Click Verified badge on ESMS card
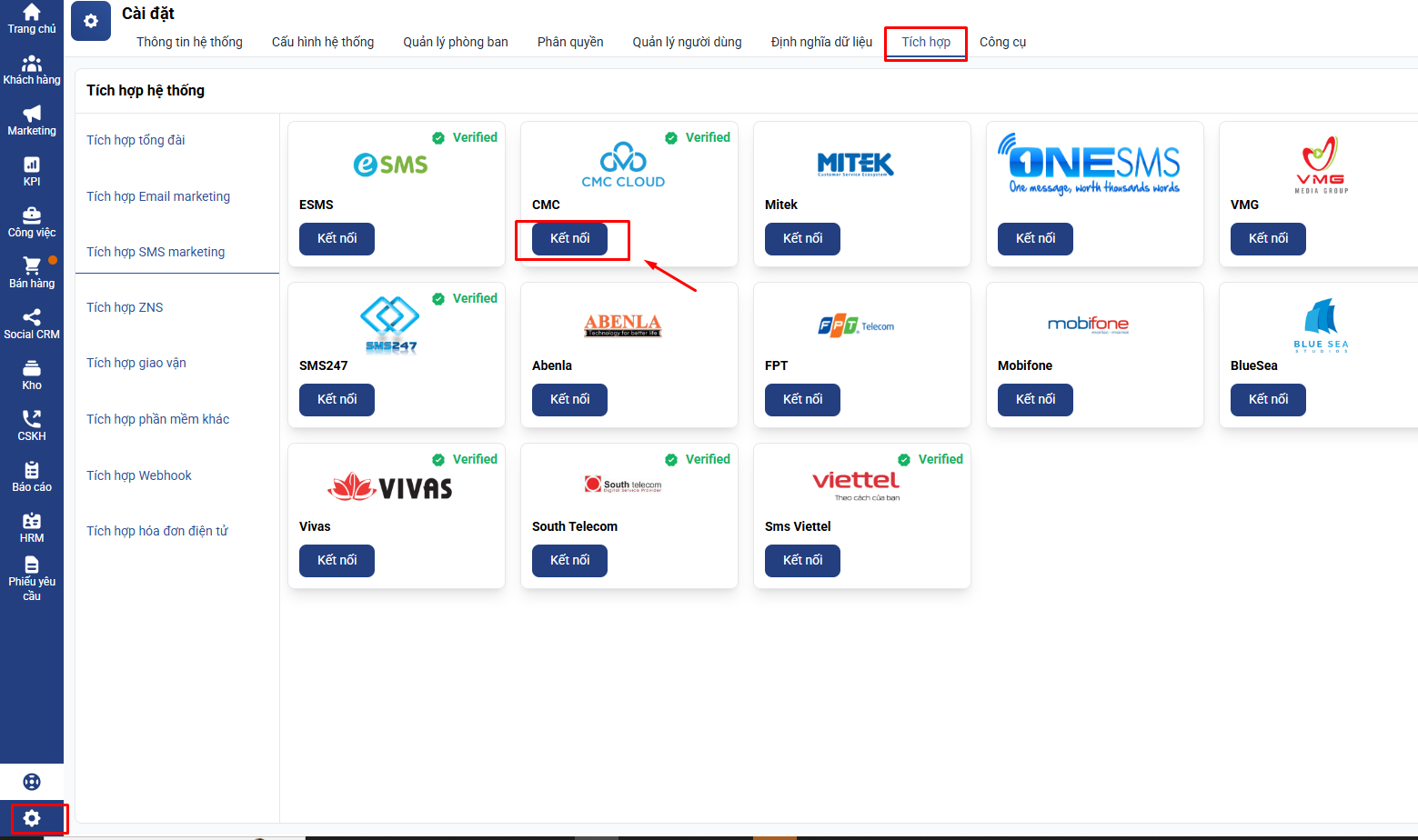This screenshot has width=1418, height=840. point(465,137)
